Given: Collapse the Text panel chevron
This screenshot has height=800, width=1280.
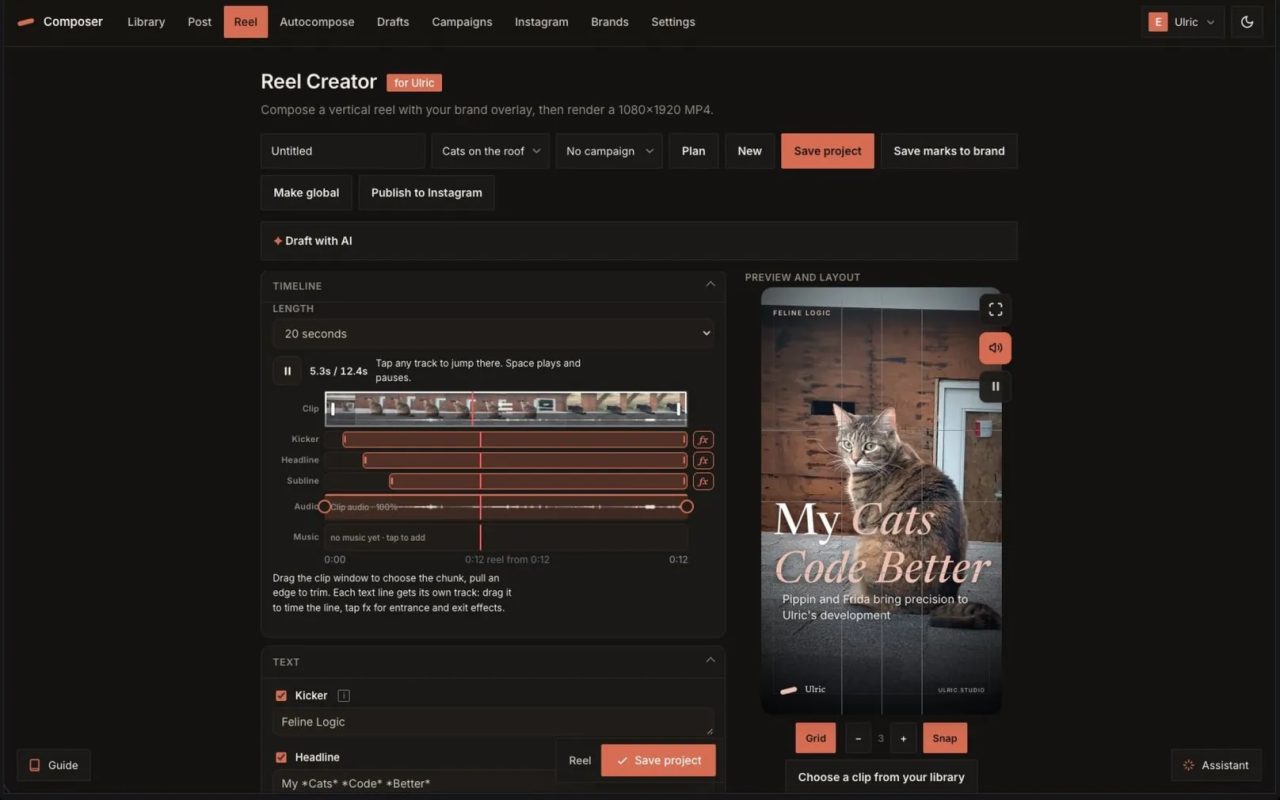Looking at the screenshot, I should [x=710, y=660].
